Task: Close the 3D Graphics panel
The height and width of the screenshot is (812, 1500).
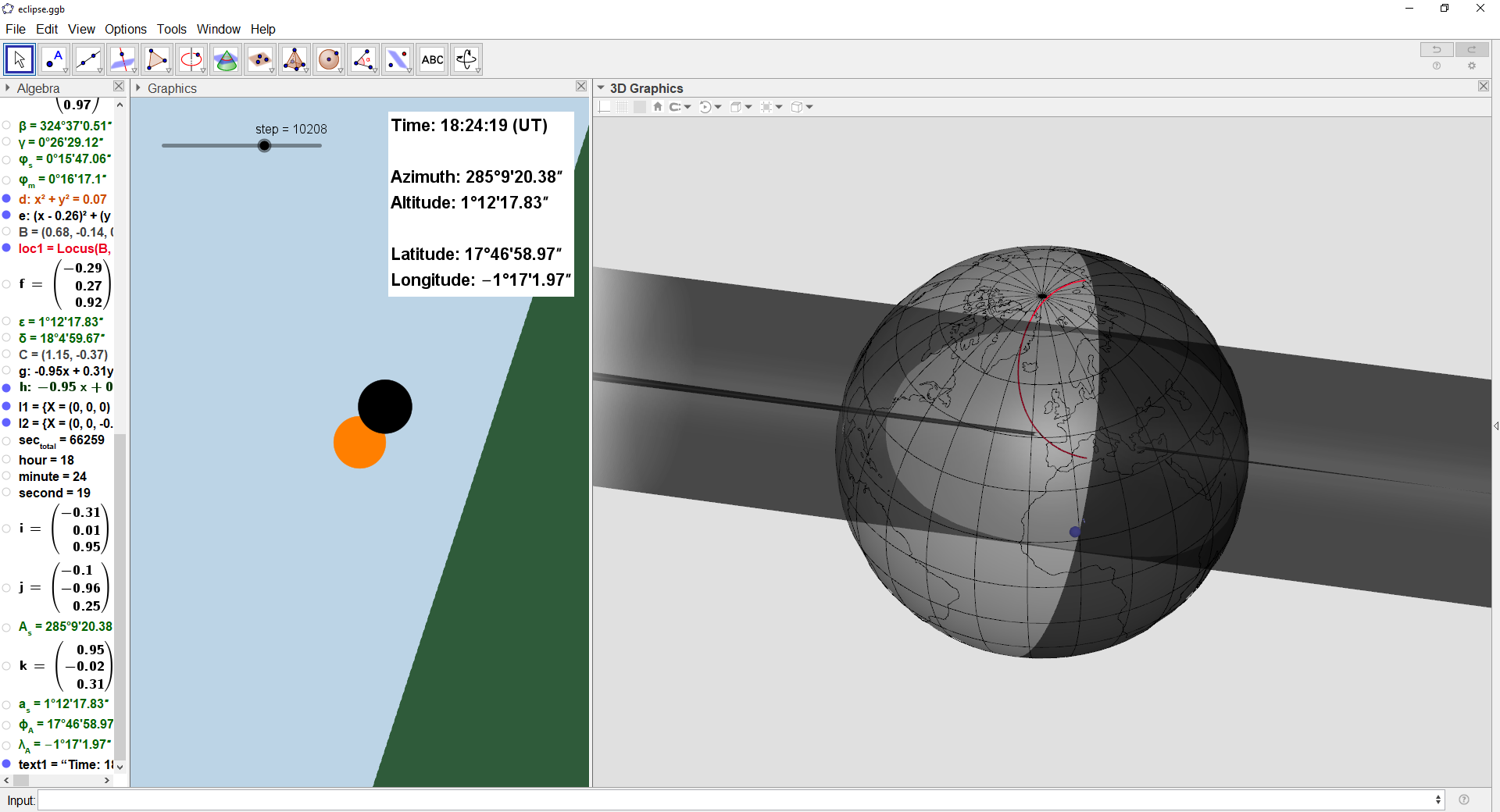Action: 1484,87
